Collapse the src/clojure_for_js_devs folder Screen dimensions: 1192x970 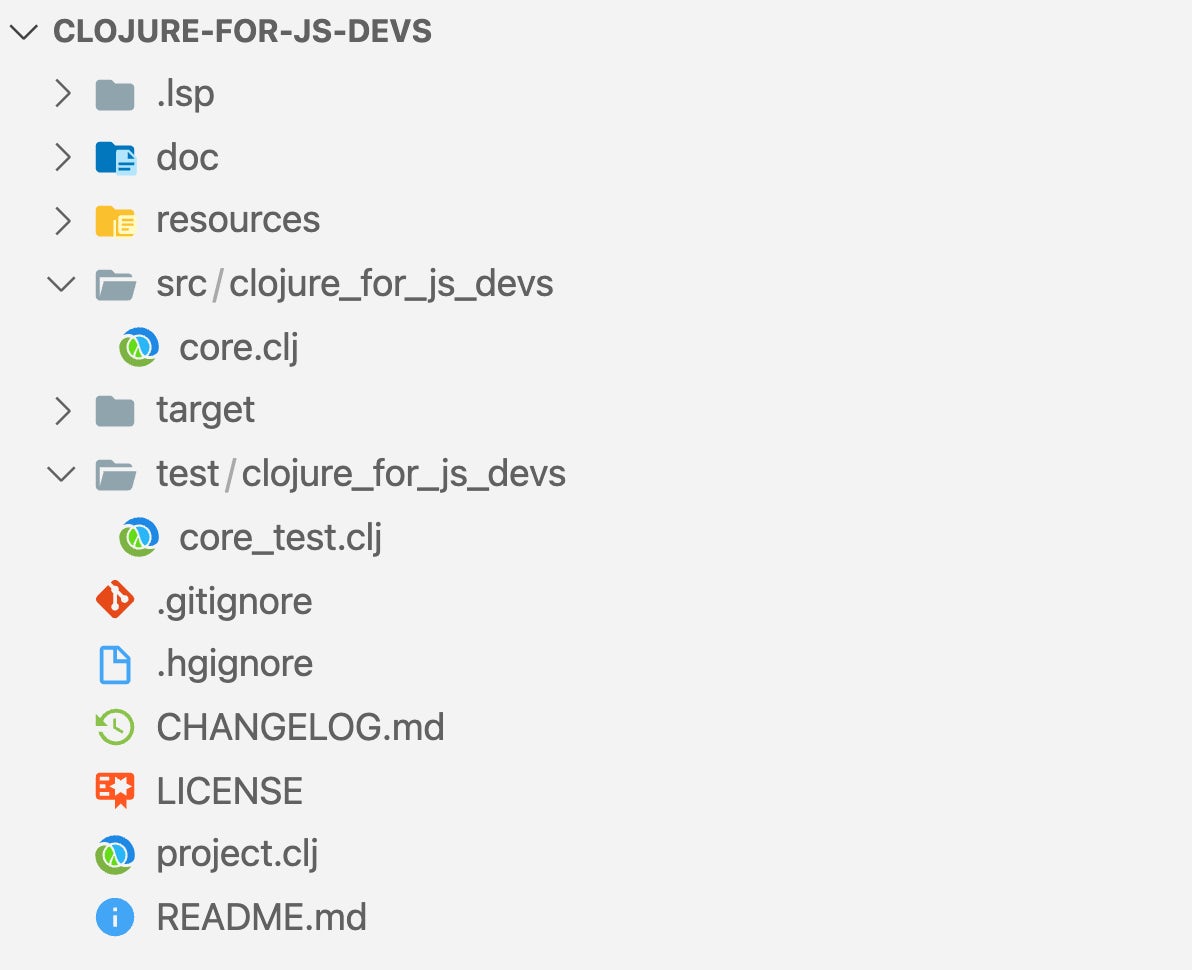click(x=62, y=283)
